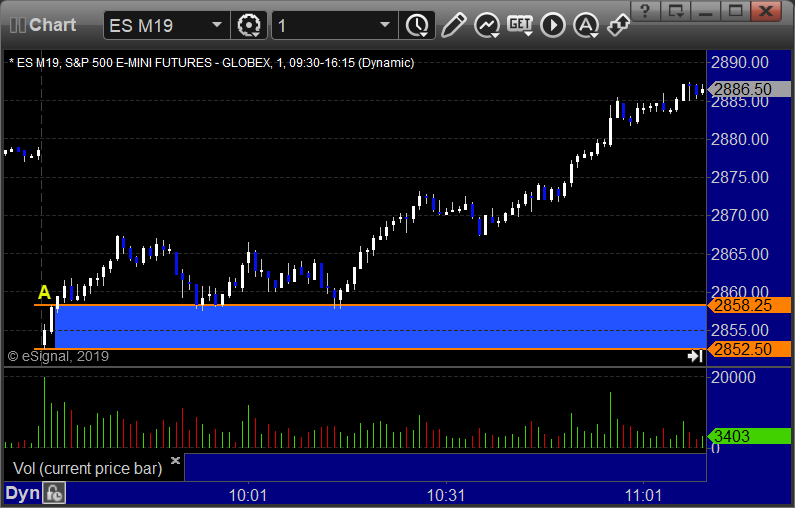Click the green 3403 volume label
The image size is (795, 508).
click(749, 436)
